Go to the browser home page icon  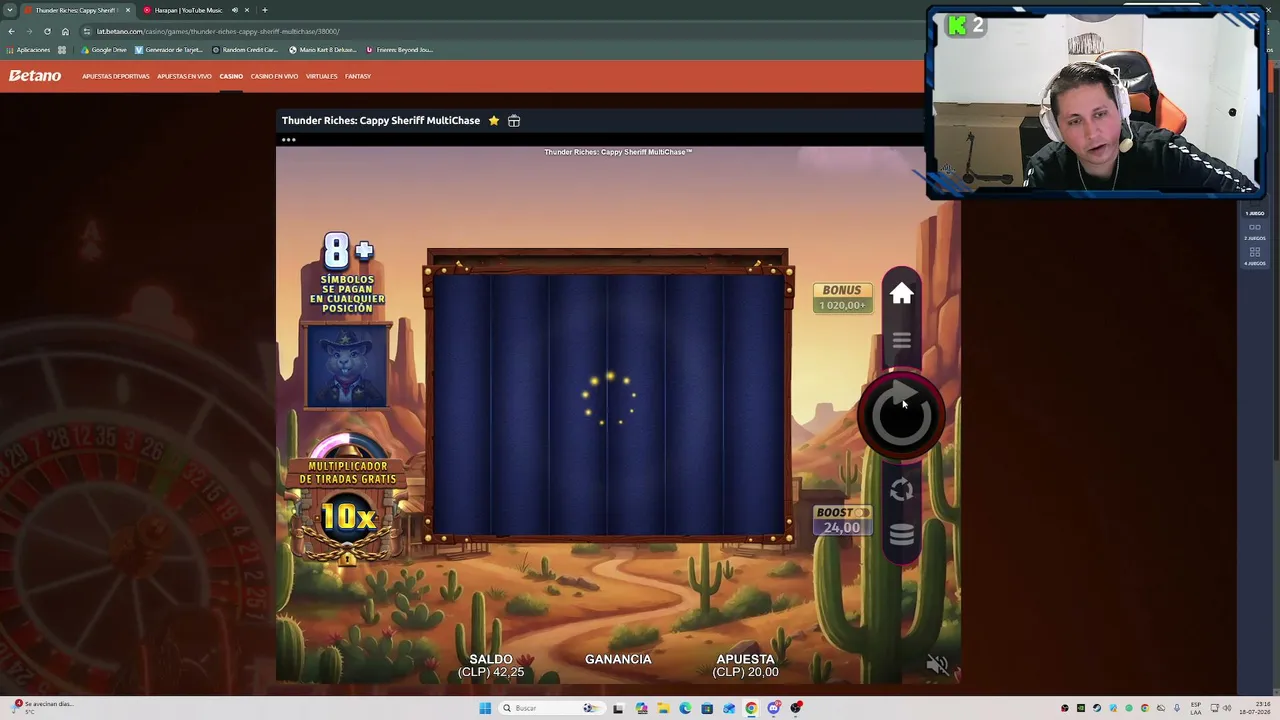tap(65, 31)
